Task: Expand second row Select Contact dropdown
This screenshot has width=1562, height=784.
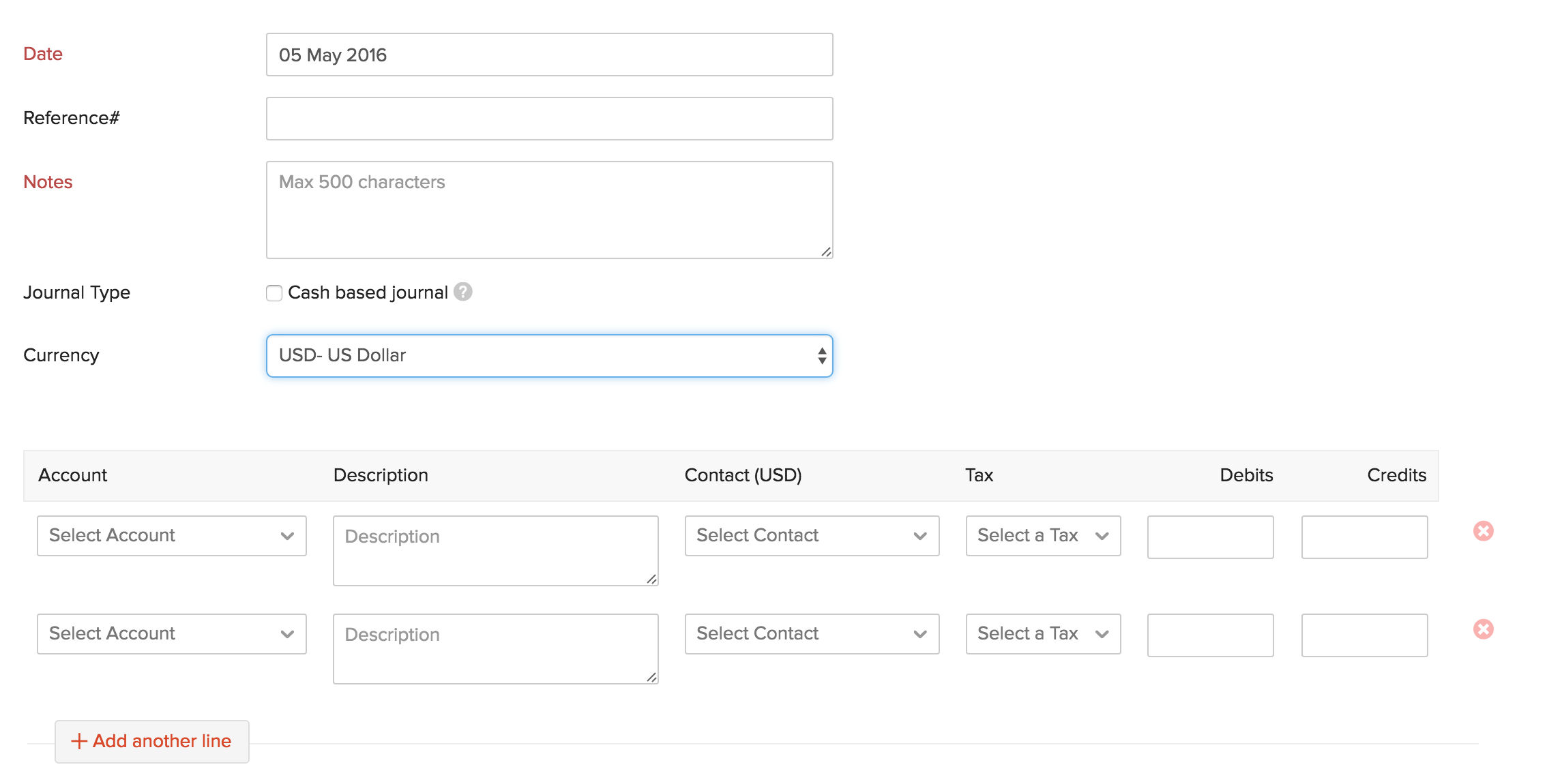Action: click(x=812, y=634)
